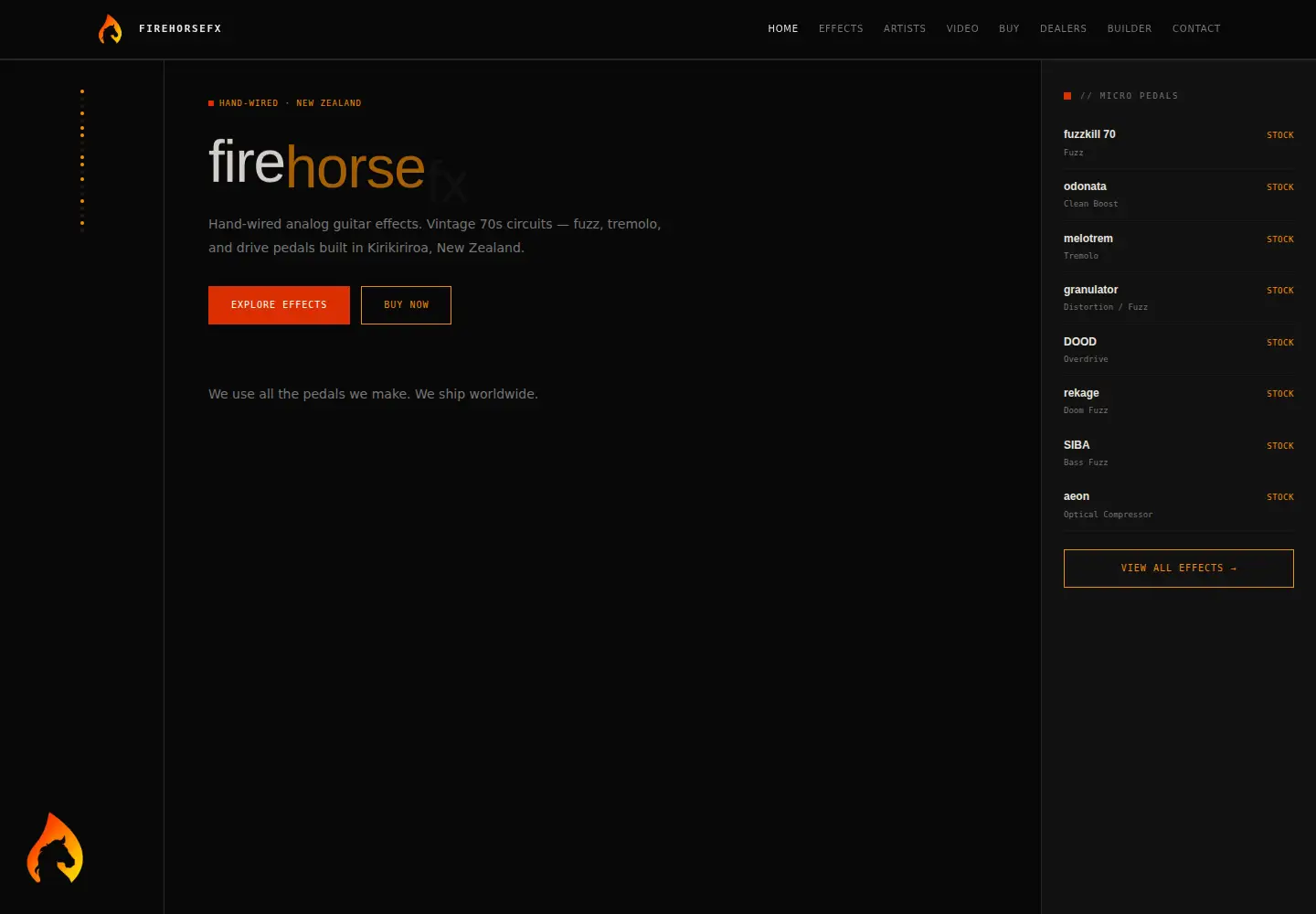Screen dimensions: 1316x914
Task: Click the STOCK label beside fuzzkill 70
Action: (x=1280, y=135)
